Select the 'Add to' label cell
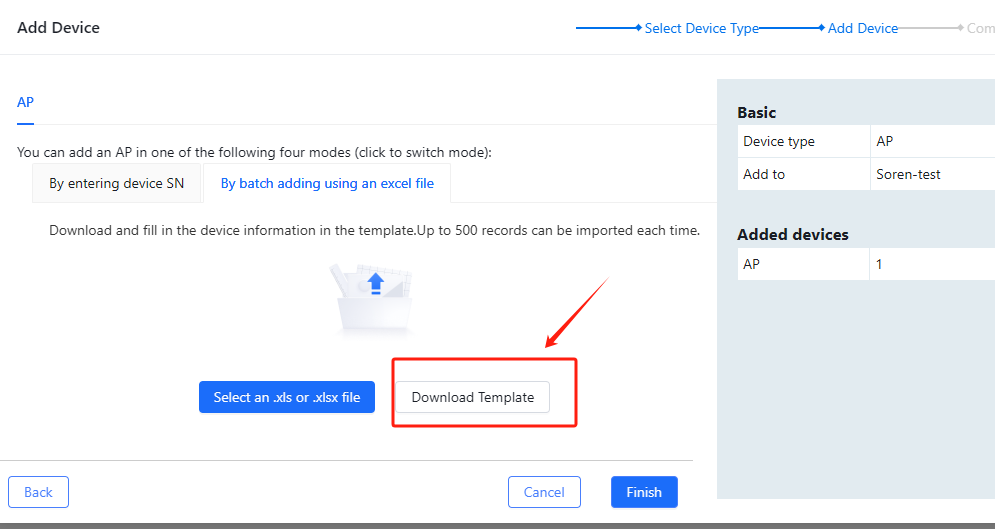995x529 pixels. point(764,174)
